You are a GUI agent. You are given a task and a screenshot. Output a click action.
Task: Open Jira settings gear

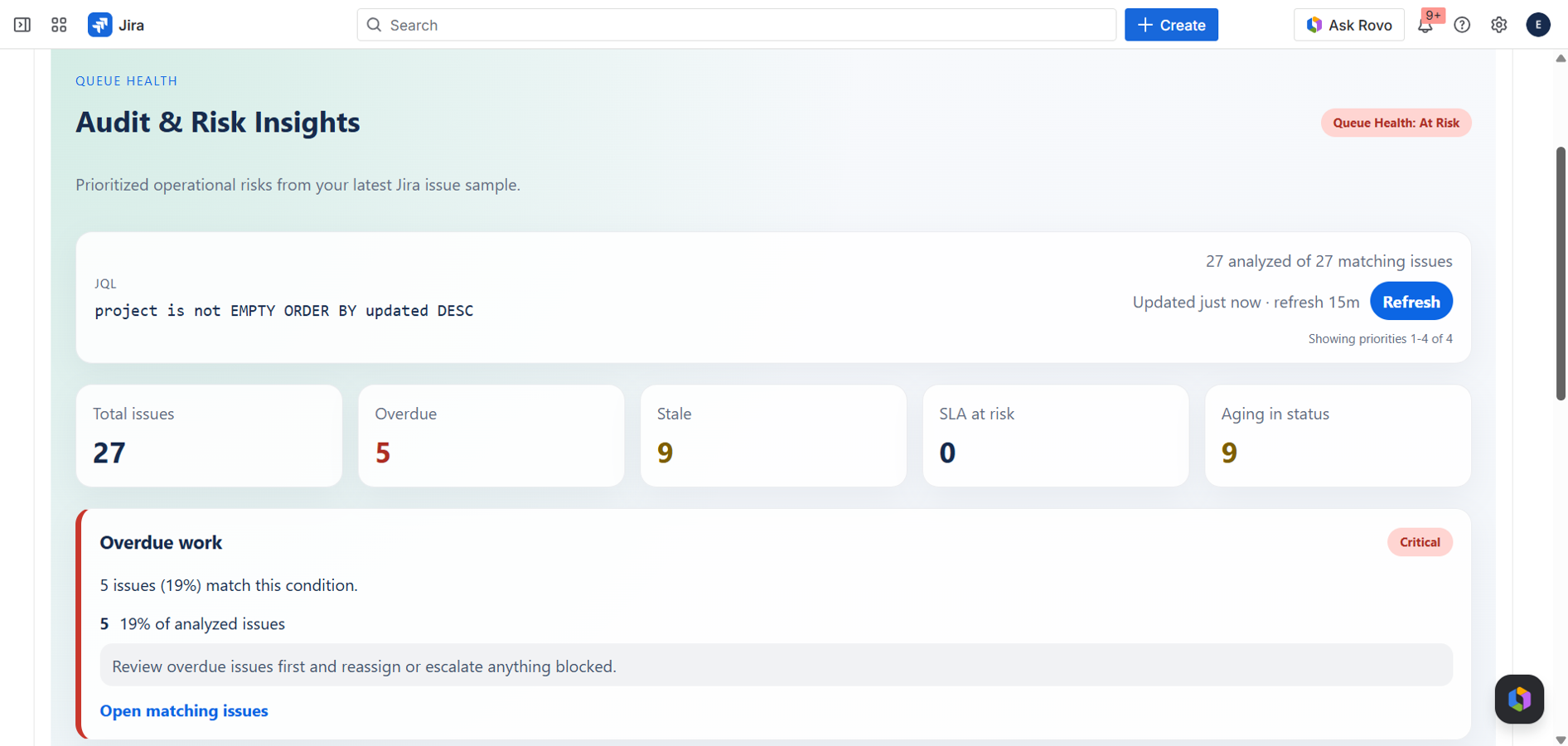tap(1499, 25)
